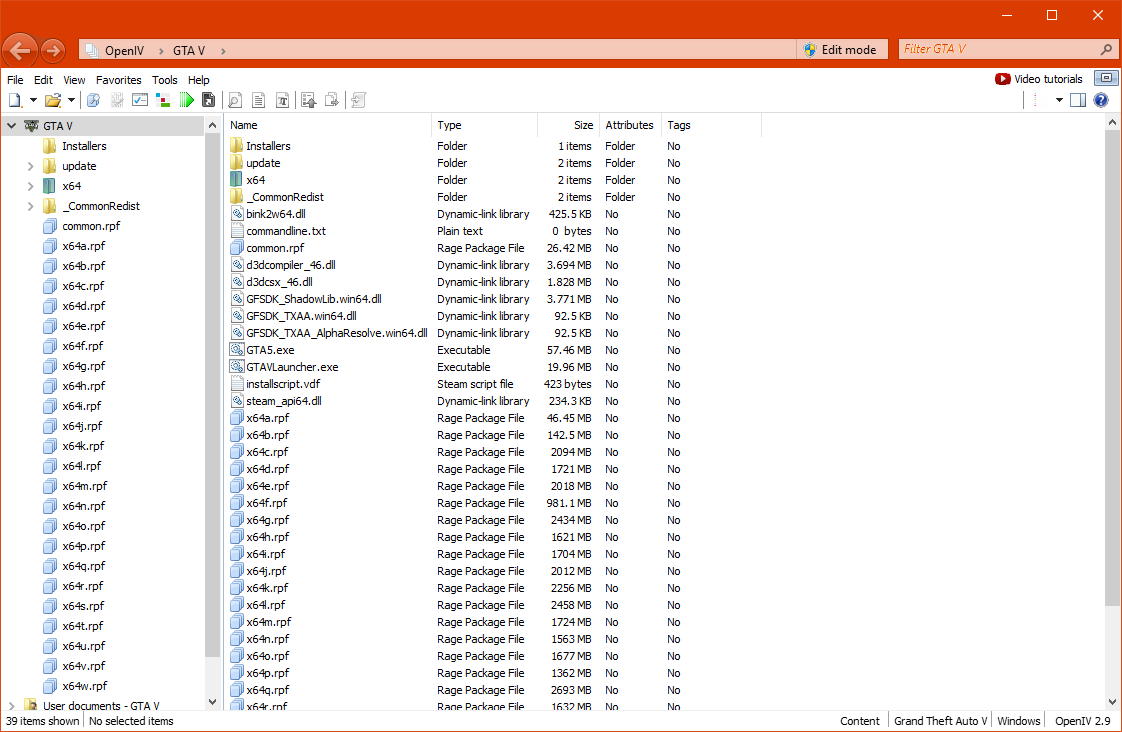
Task: Click the grayed grid edit toolbar icon
Action: 117,100
